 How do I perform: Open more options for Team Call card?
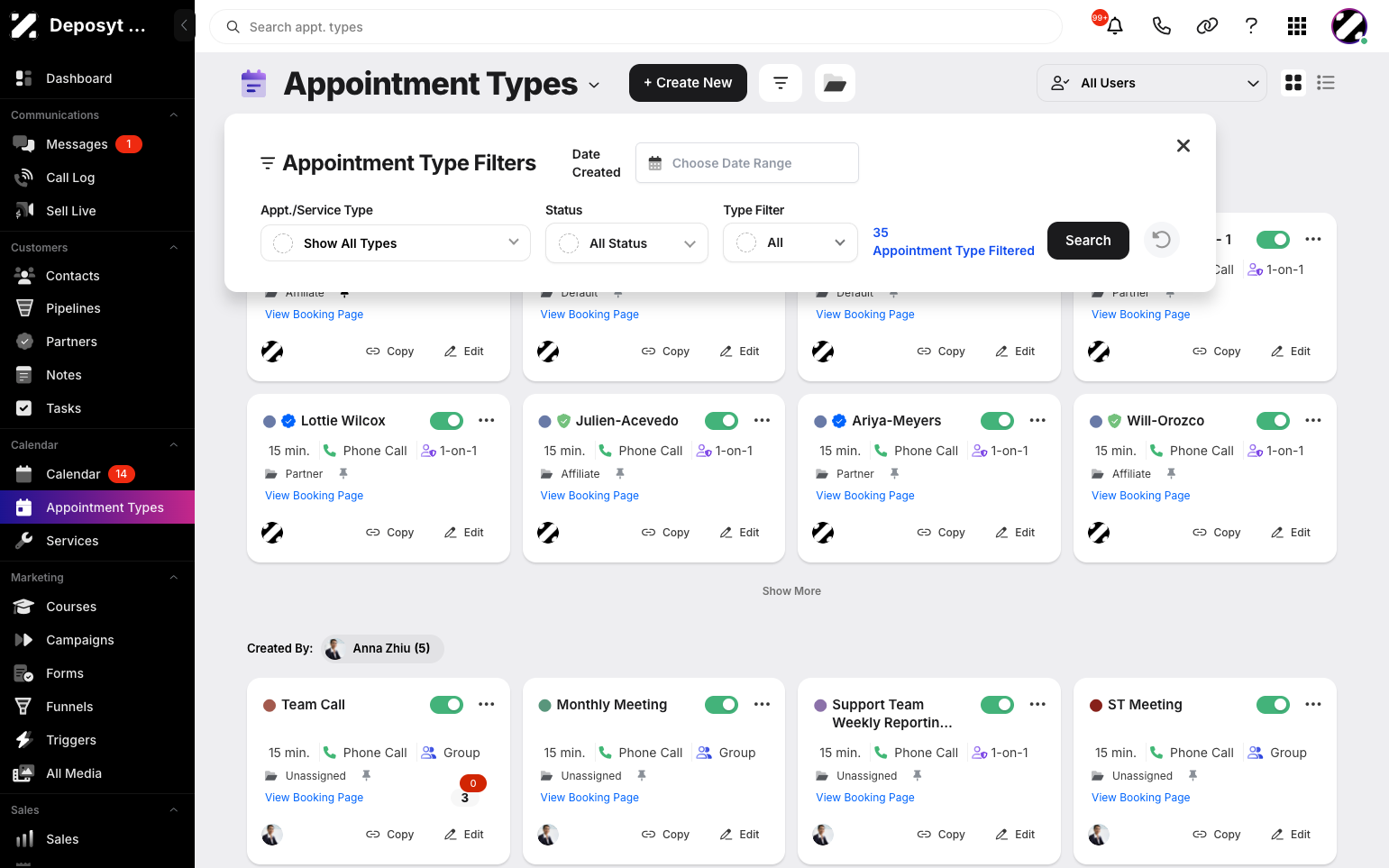pyautogui.click(x=487, y=704)
